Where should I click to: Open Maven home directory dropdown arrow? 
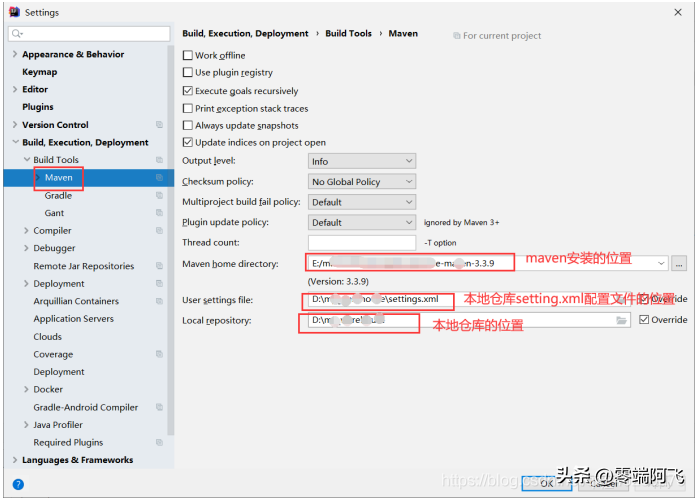tap(661, 264)
